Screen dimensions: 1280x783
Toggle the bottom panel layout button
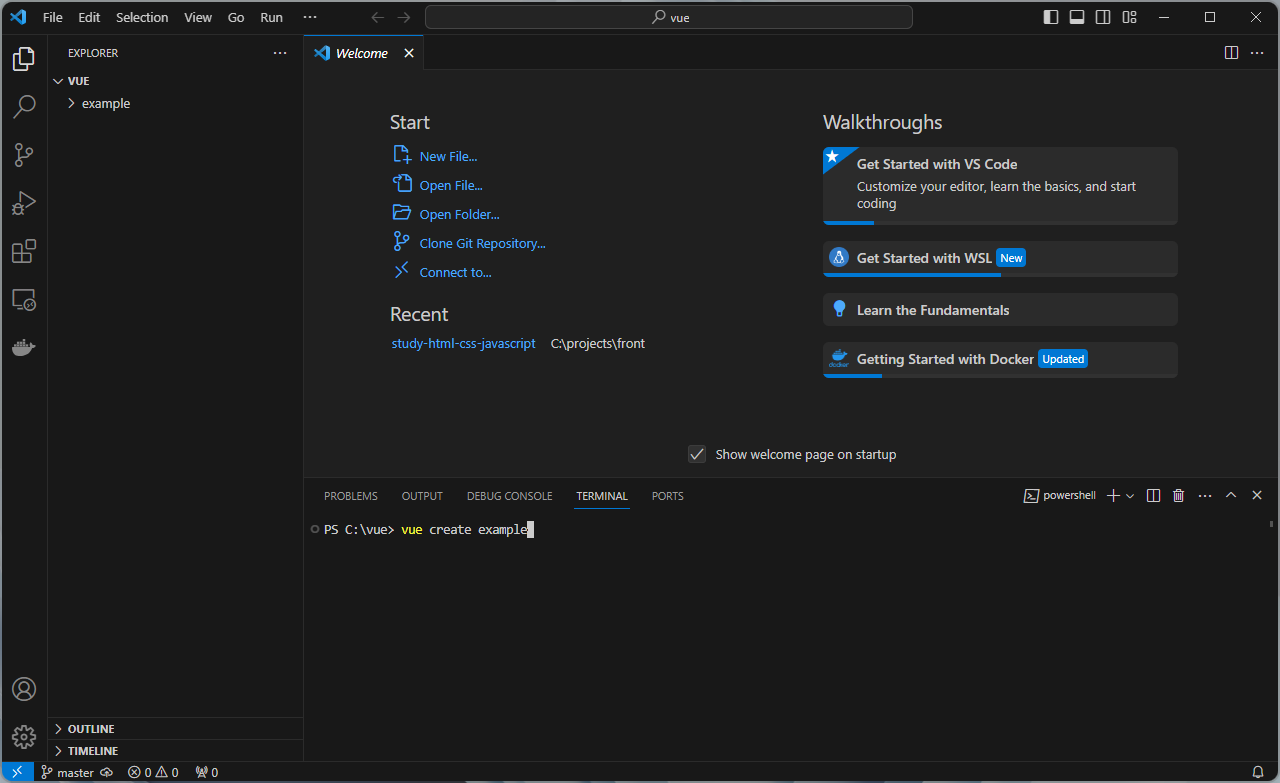coord(1077,17)
